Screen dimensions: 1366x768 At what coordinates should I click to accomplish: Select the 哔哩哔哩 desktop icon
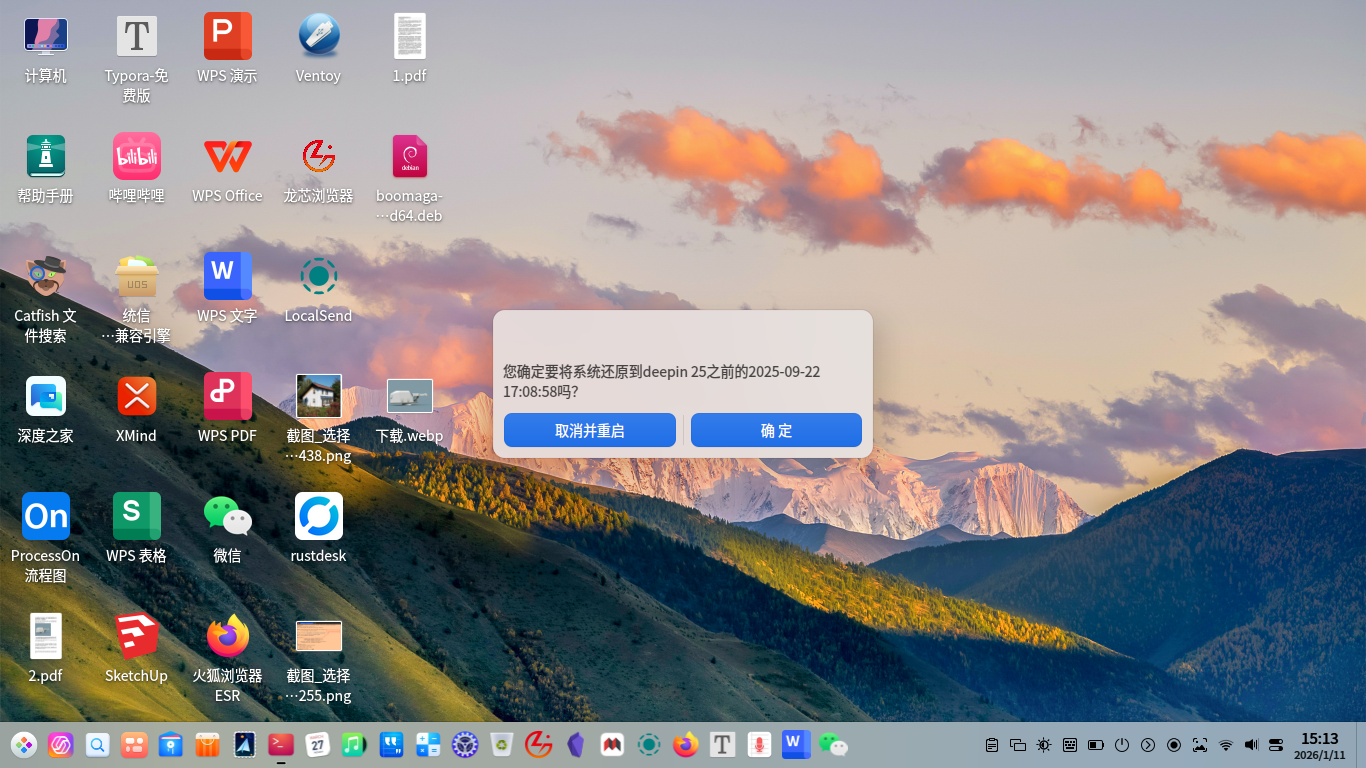(137, 170)
